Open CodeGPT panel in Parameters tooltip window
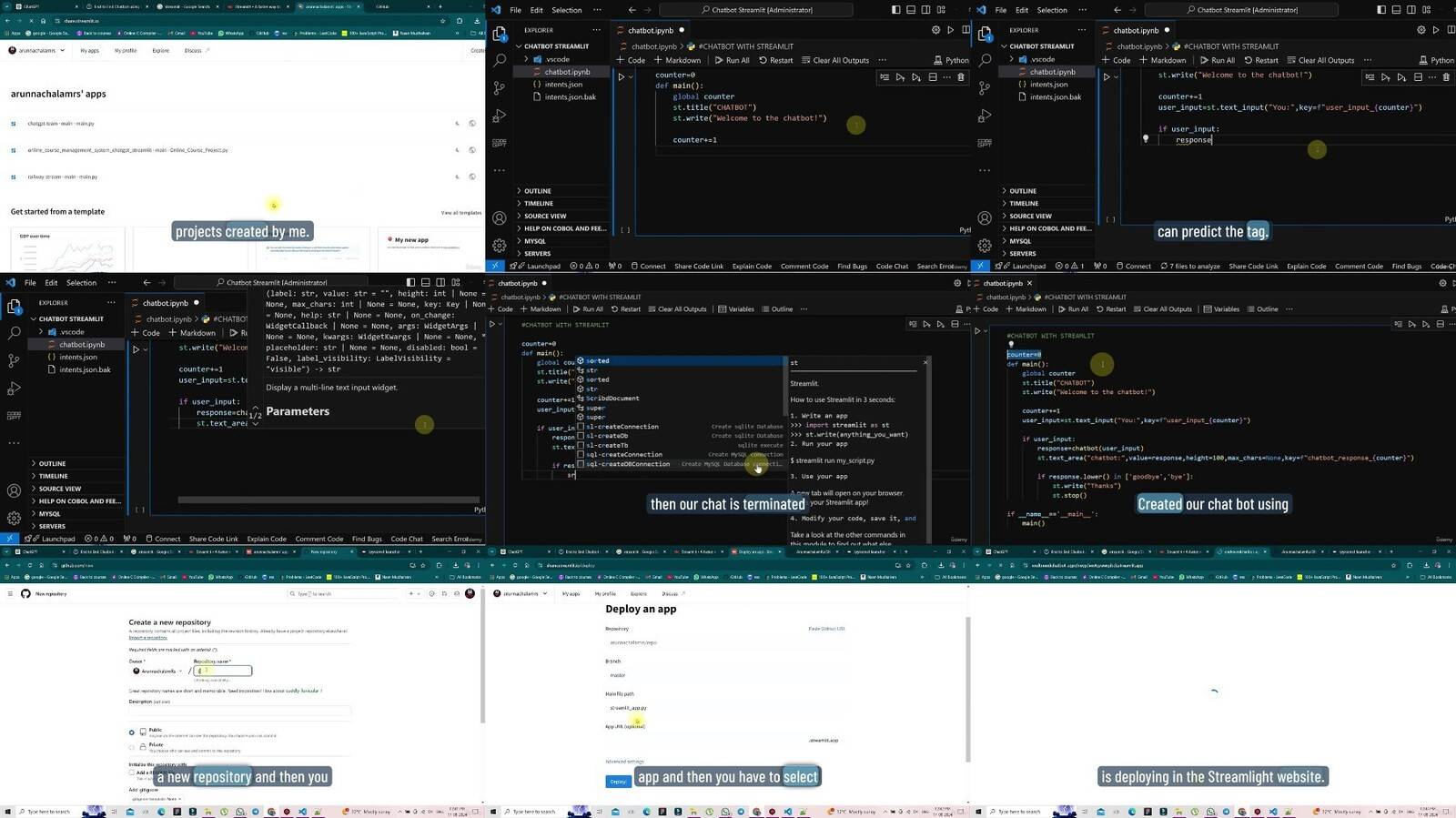The width and height of the screenshot is (1456, 818). (x=14, y=416)
